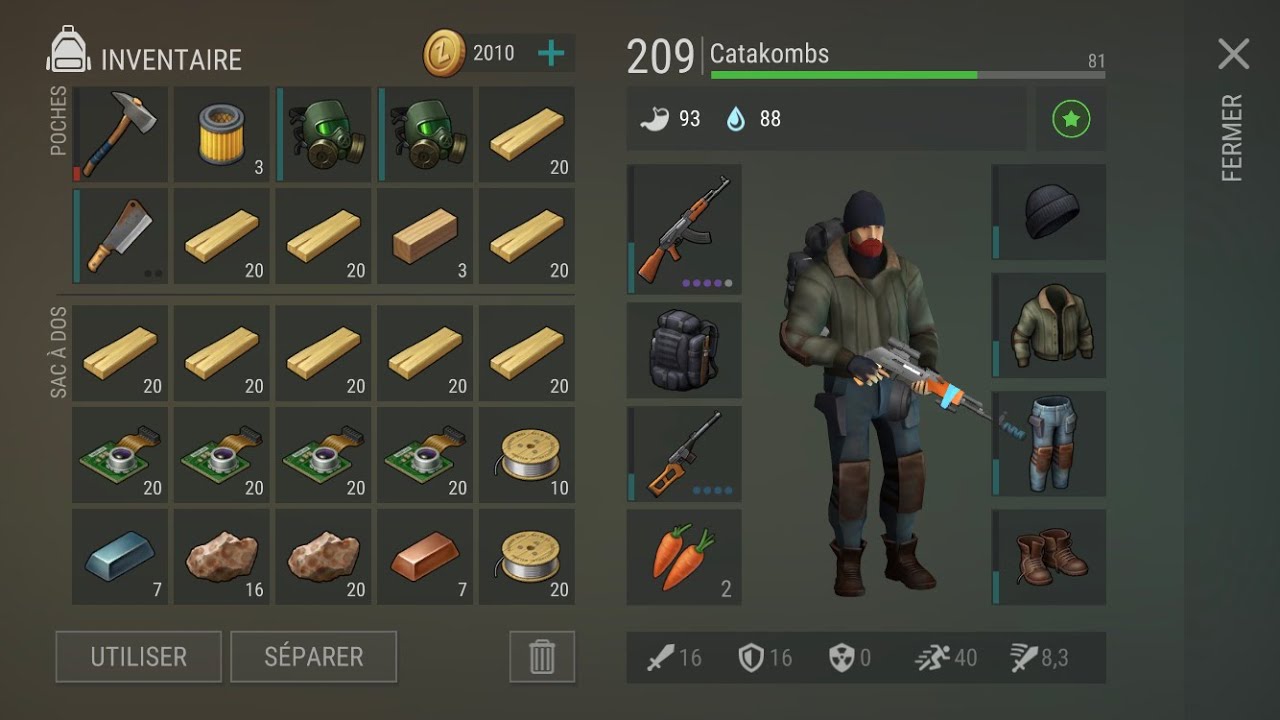Select the equipped black beanie hat

(1049, 213)
